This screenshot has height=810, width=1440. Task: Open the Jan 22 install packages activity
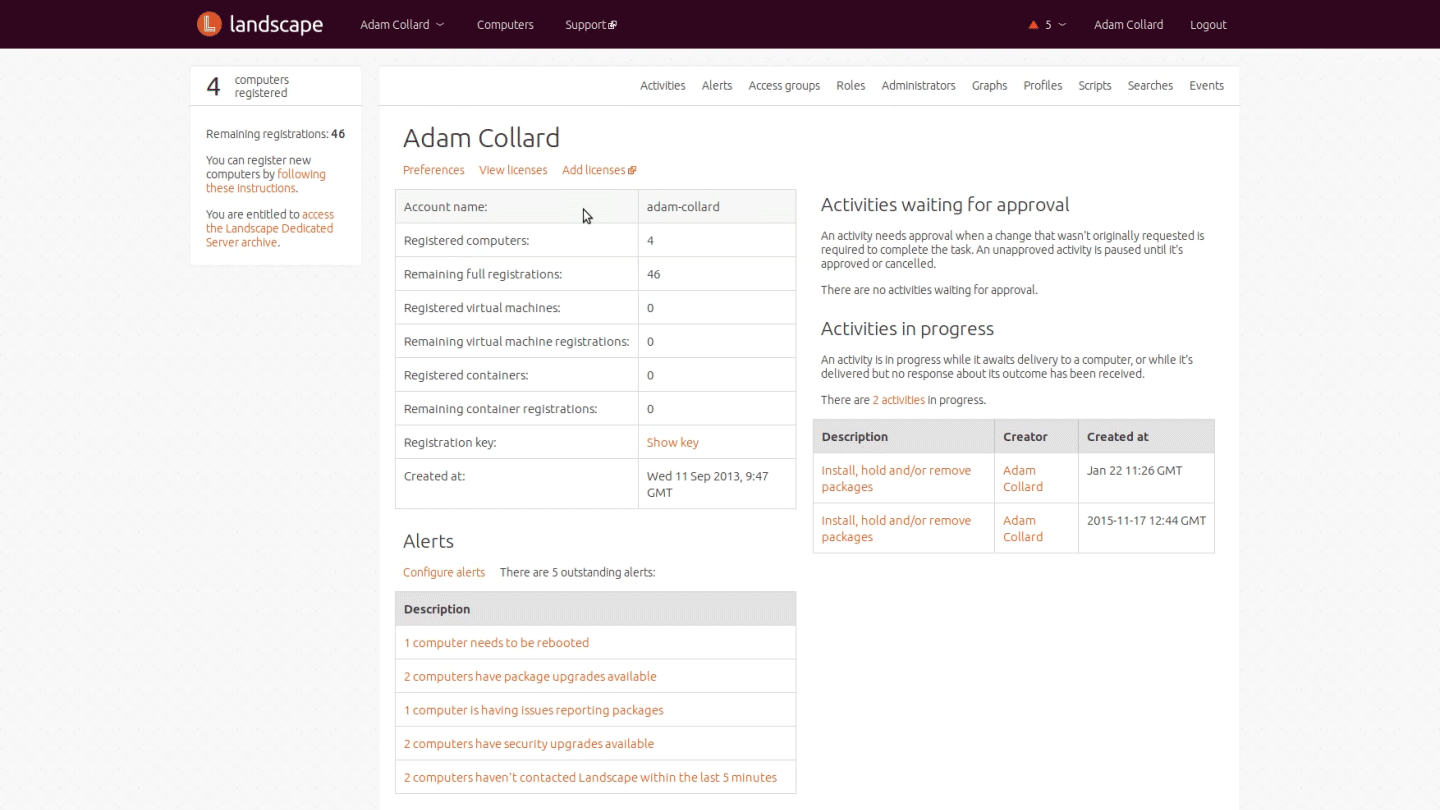click(x=896, y=478)
